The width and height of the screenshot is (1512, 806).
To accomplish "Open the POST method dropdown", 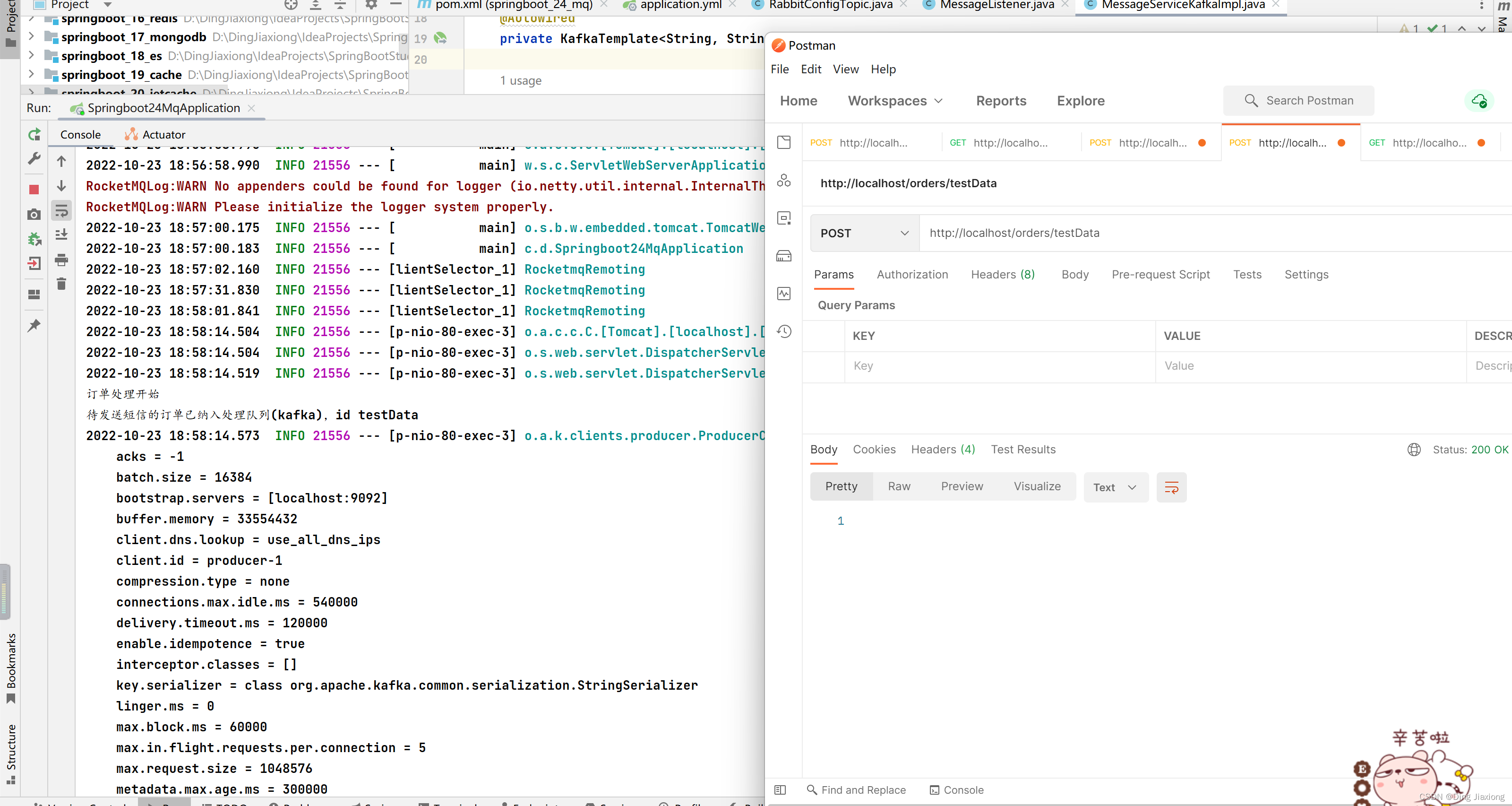I will pyautogui.click(x=864, y=233).
